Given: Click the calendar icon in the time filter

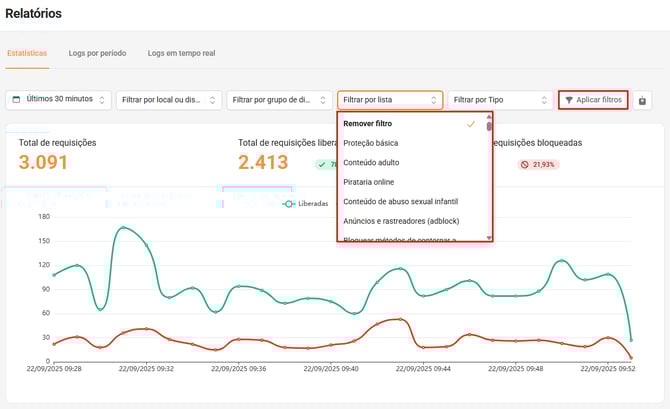Looking at the screenshot, I should coord(18,100).
